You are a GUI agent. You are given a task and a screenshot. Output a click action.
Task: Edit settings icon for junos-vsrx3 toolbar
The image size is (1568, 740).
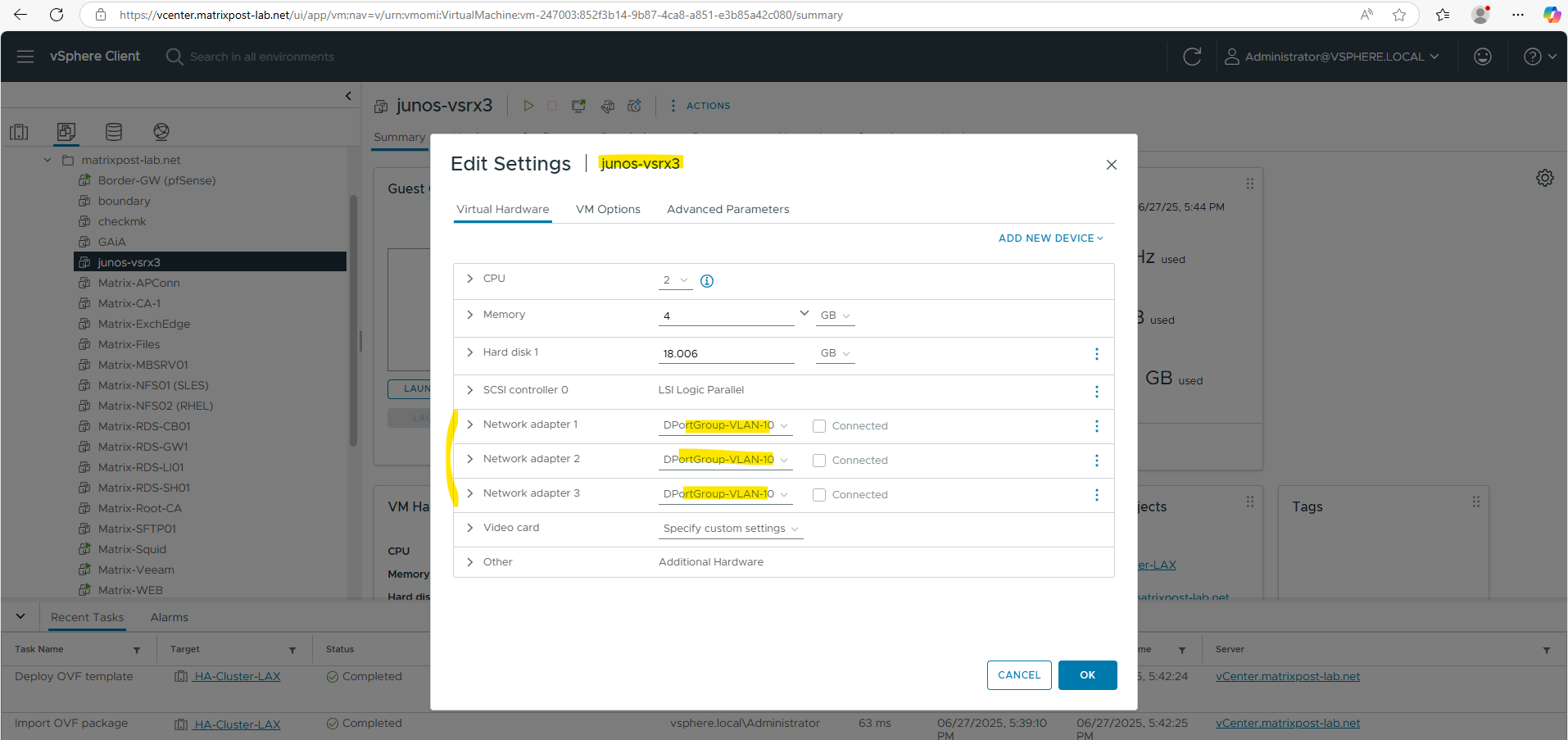click(607, 106)
